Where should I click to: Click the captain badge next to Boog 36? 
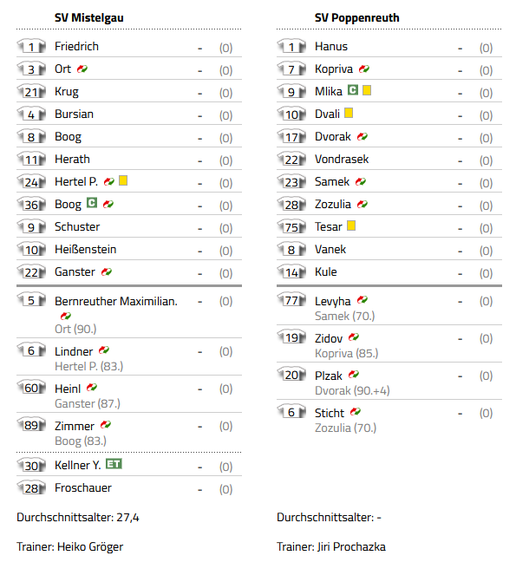click(x=92, y=203)
